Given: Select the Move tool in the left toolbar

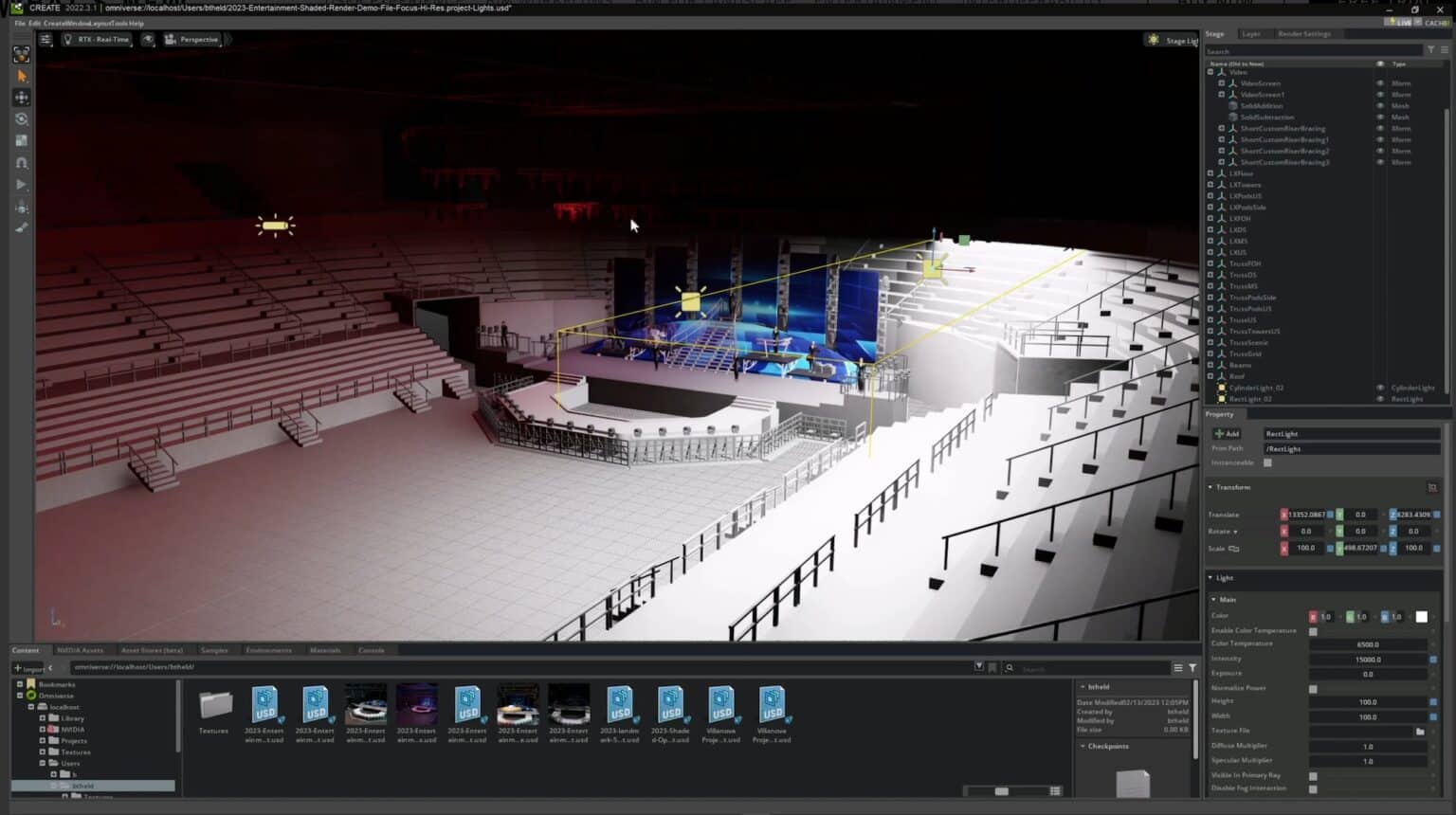Looking at the screenshot, I should click(x=21, y=97).
